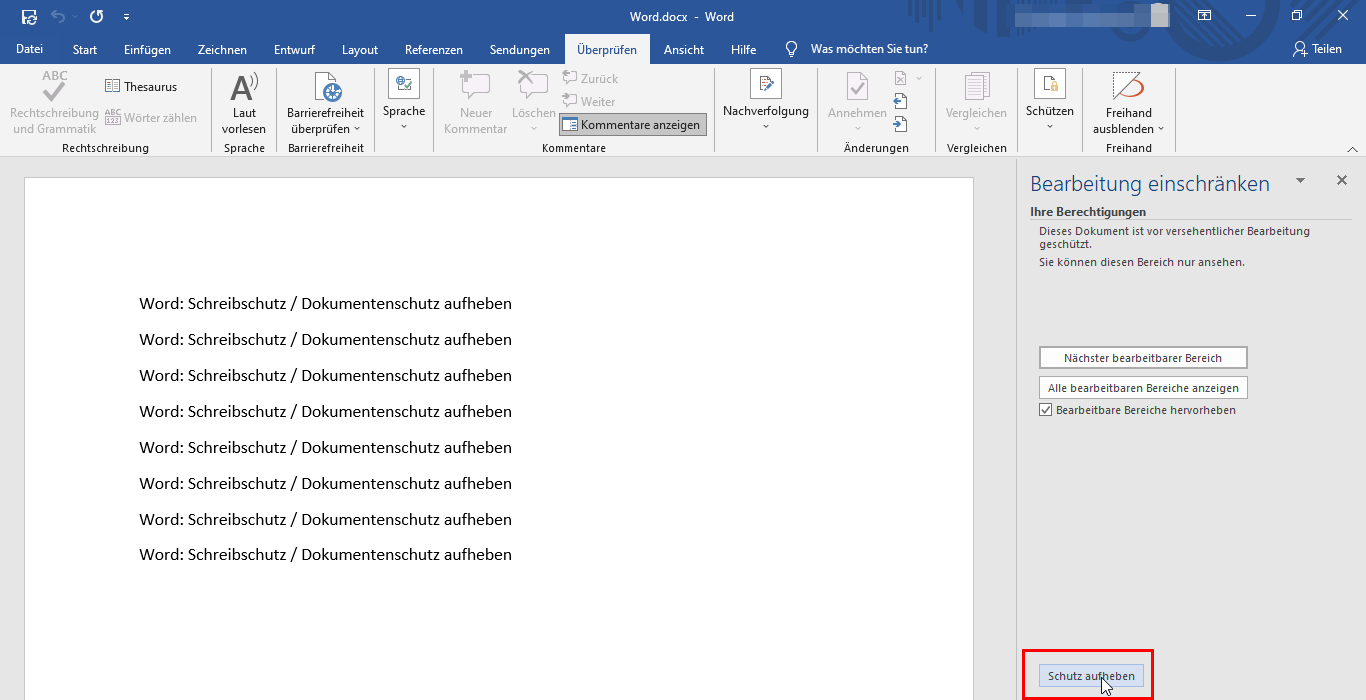Open the Hilfe ribbon tab
Viewport: 1366px width, 700px height.
click(x=743, y=49)
